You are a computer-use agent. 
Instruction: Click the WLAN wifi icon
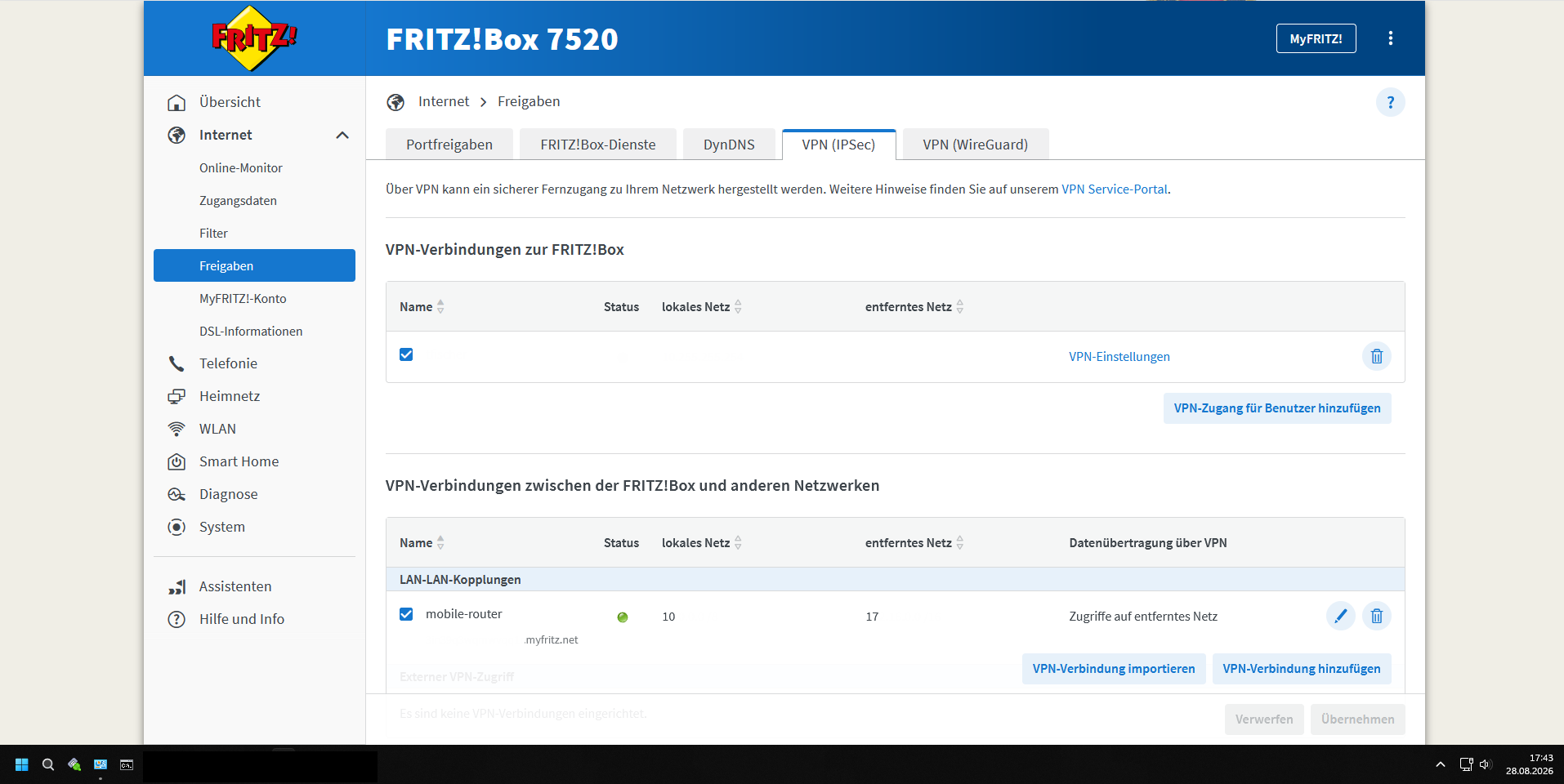(177, 429)
